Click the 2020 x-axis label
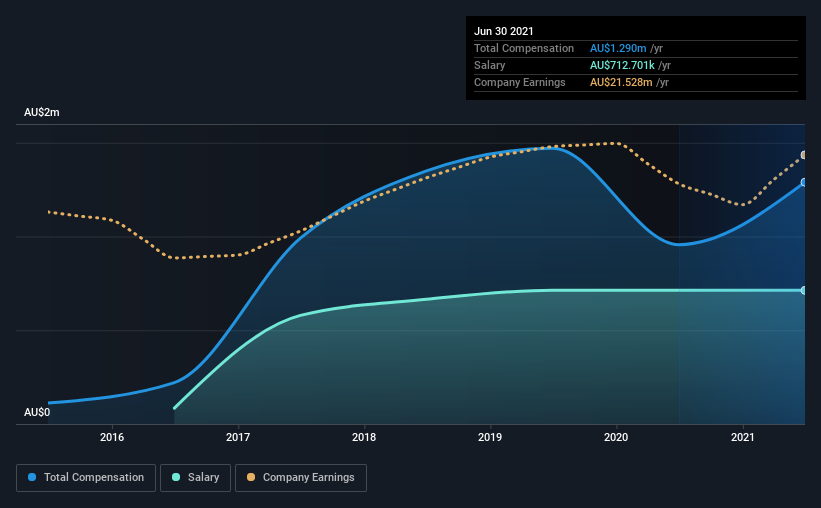This screenshot has height=508, width=821. click(x=616, y=437)
